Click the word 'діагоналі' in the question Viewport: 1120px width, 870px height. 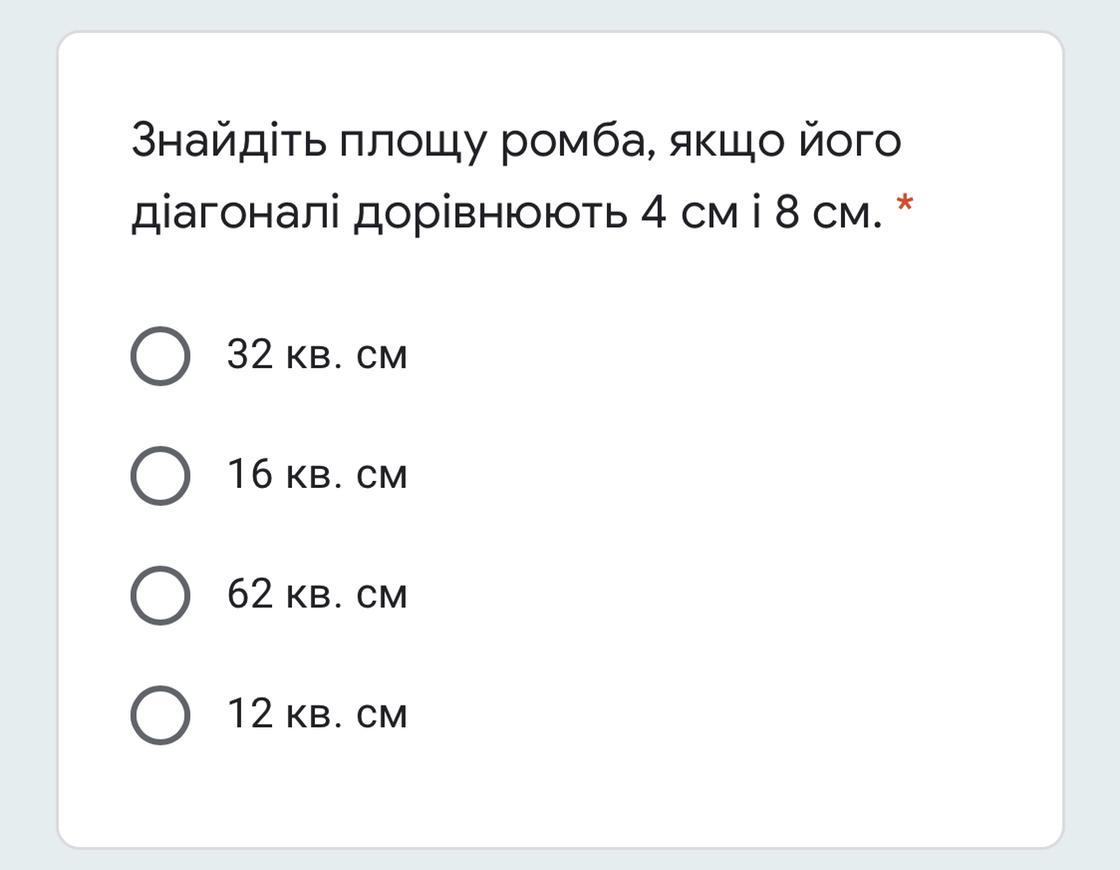click(235, 213)
